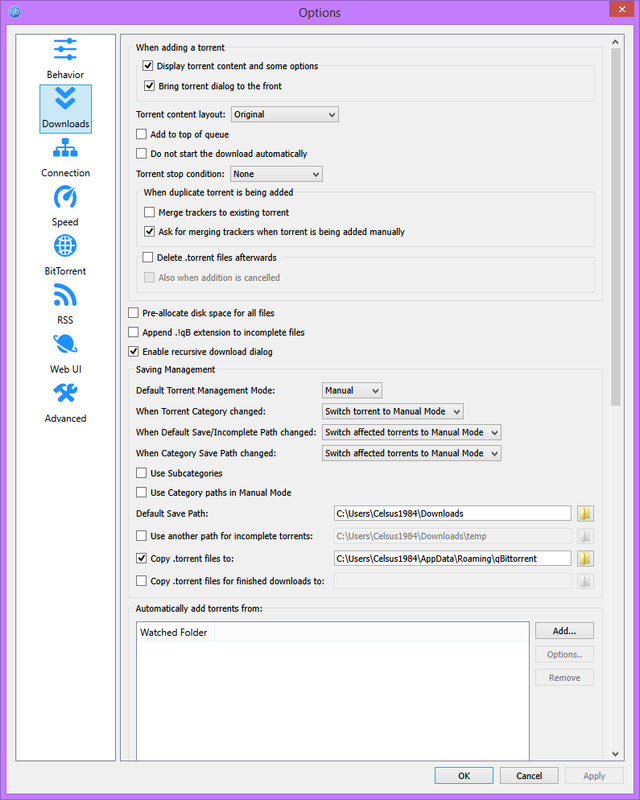Enable Merge trackers to existing torrent
The image size is (640, 800).
click(x=149, y=212)
